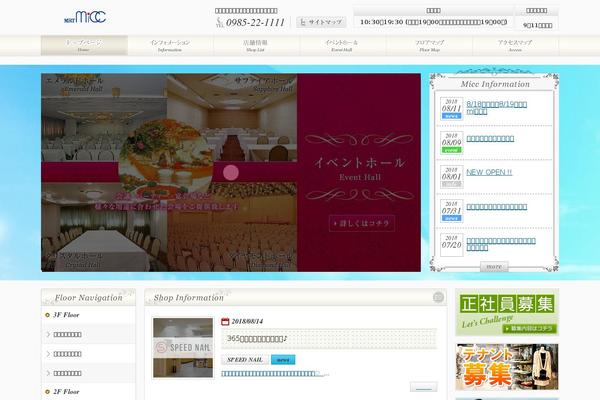Click the blue news tag under shop post

tap(283, 360)
